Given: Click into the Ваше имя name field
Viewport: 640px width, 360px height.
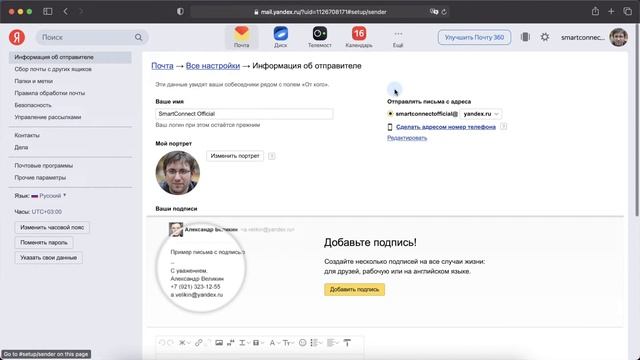Looking at the screenshot, I should (x=244, y=114).
